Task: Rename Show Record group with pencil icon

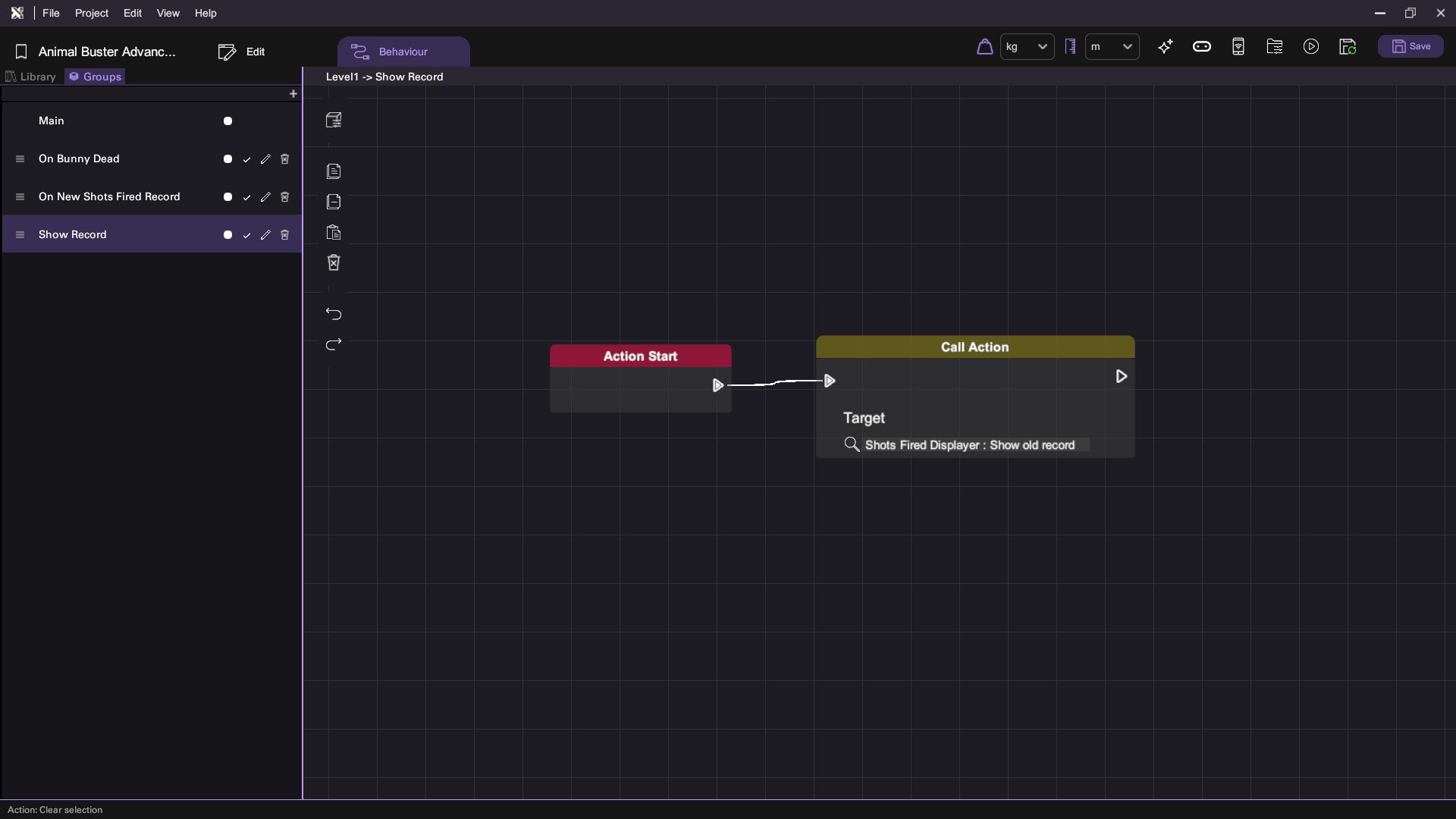Action: 265,235
